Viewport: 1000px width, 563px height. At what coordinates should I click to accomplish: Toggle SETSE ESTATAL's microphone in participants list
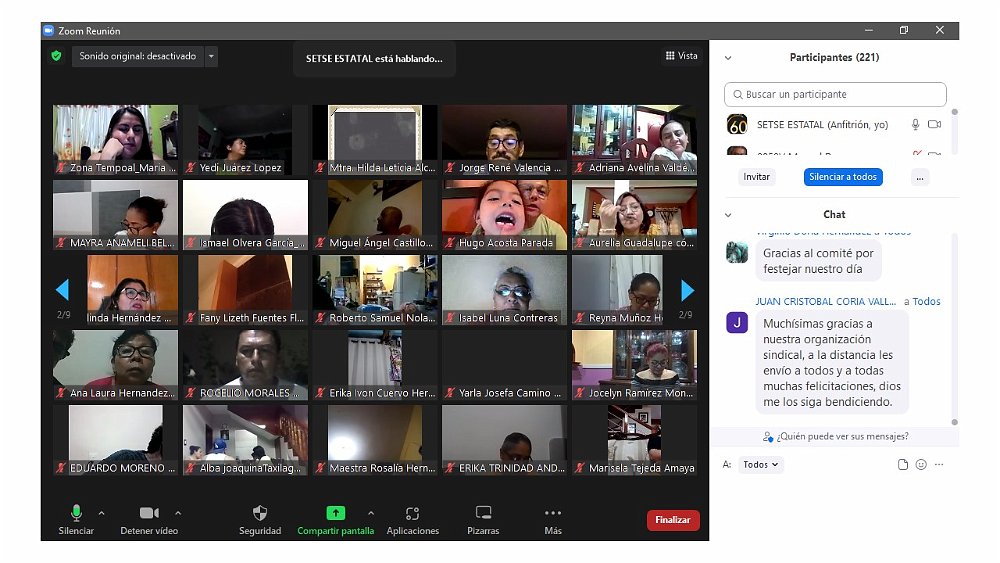pyautogui.click(x=915, y=125)
